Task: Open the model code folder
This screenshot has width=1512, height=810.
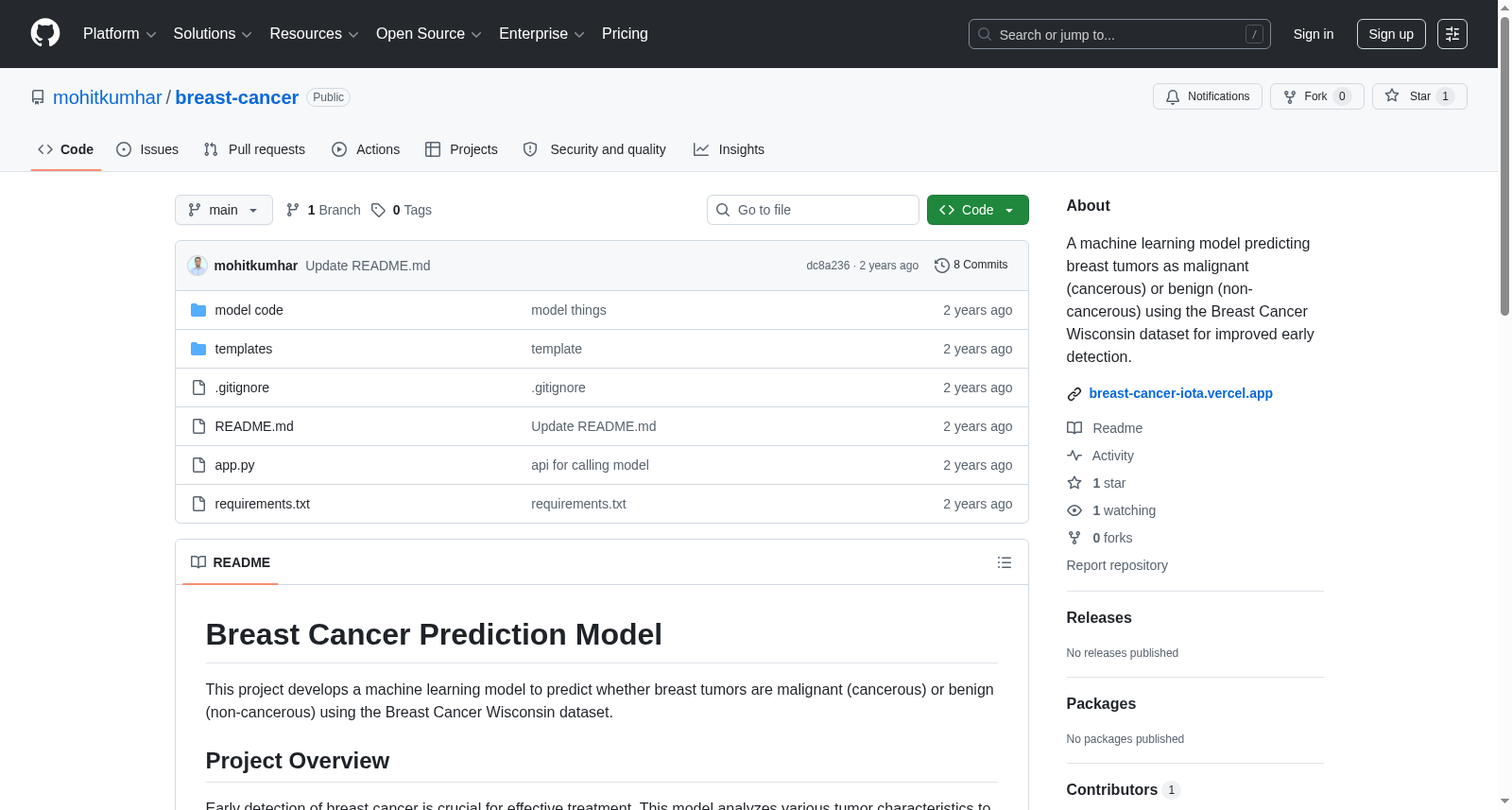Action: (249, 310)
